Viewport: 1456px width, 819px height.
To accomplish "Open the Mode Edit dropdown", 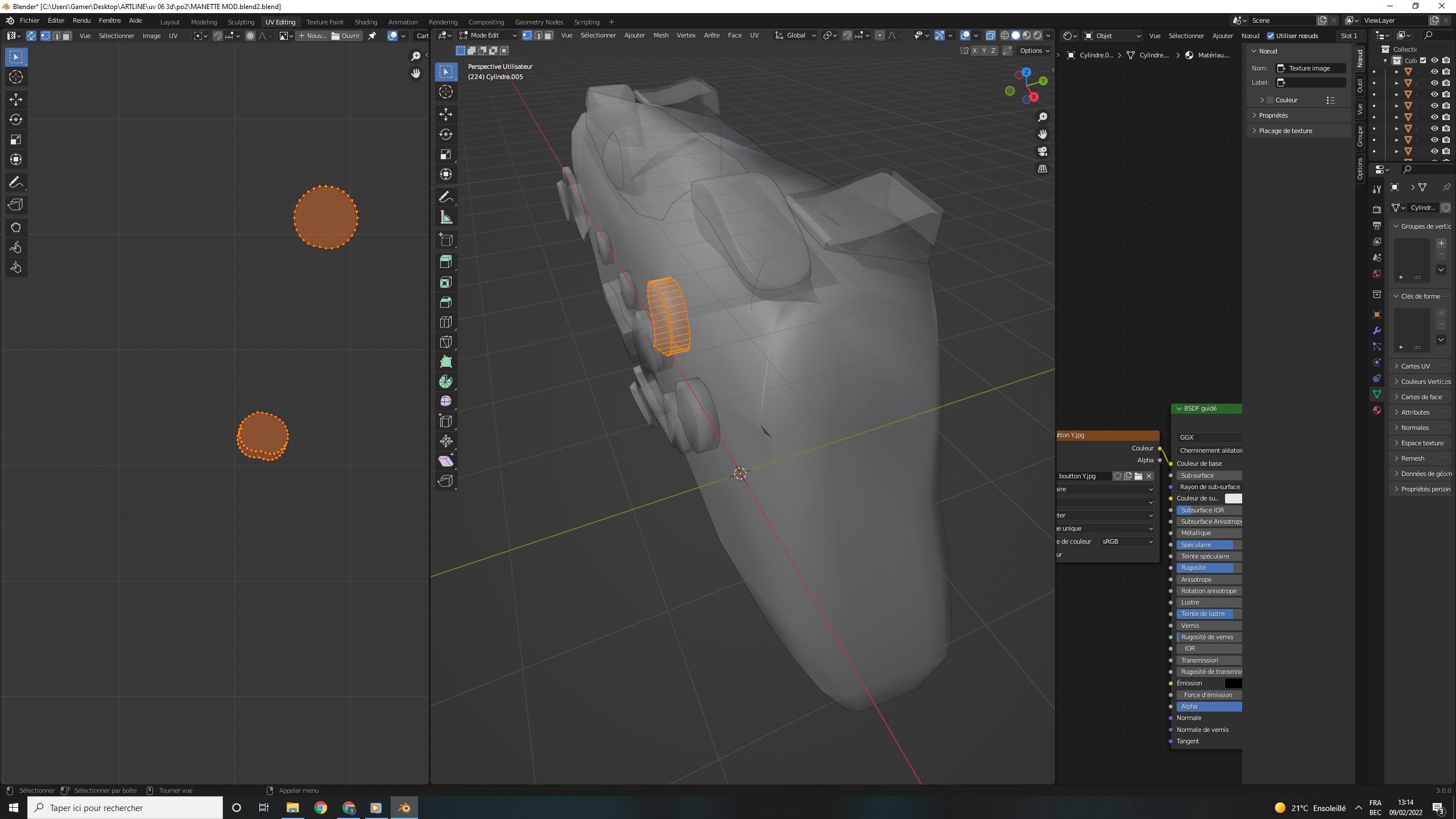I will [x=488, y=35].
